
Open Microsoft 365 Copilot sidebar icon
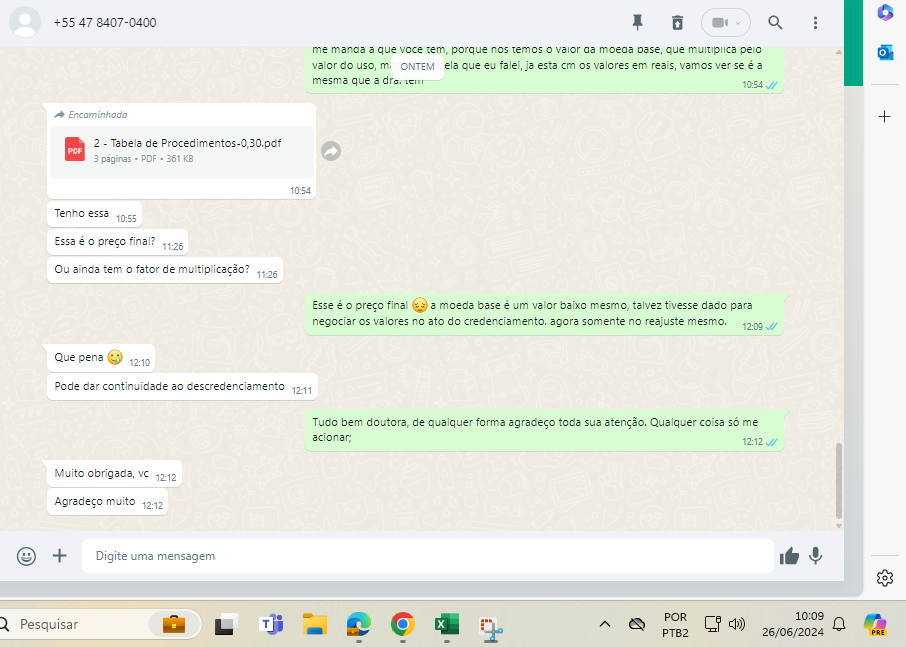885,13
